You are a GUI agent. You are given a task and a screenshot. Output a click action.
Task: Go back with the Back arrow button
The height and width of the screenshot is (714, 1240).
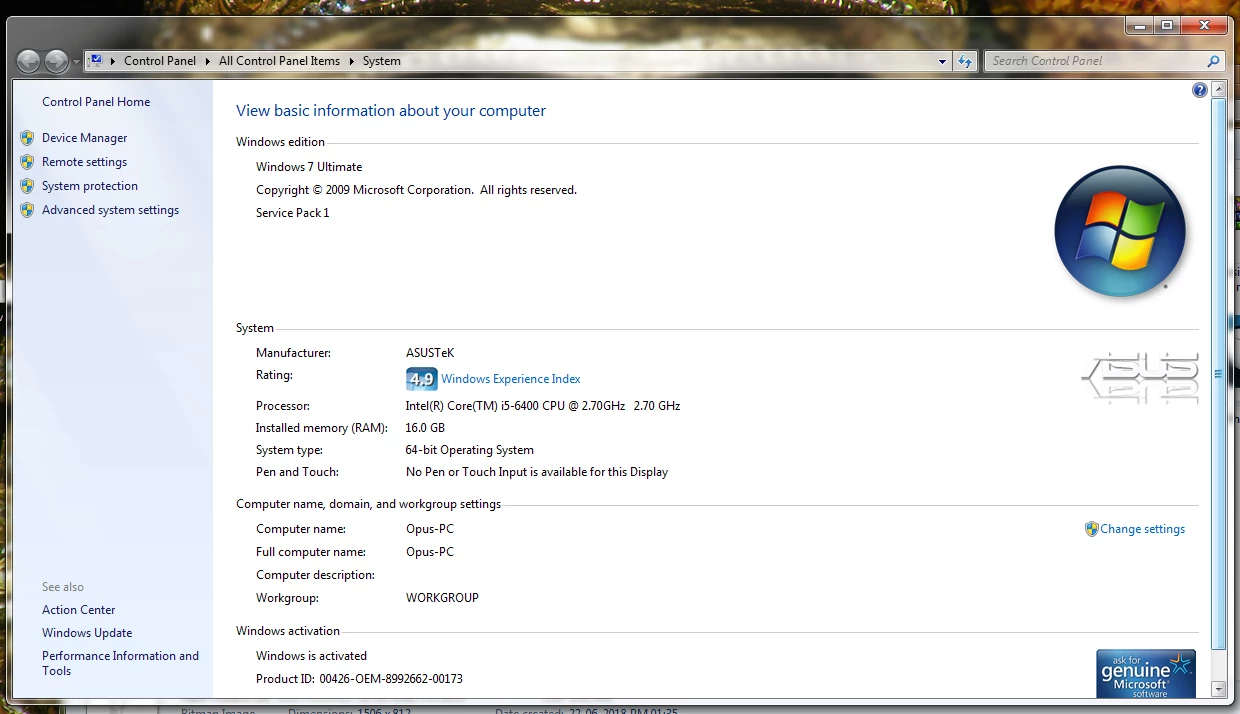click(29, 61)
